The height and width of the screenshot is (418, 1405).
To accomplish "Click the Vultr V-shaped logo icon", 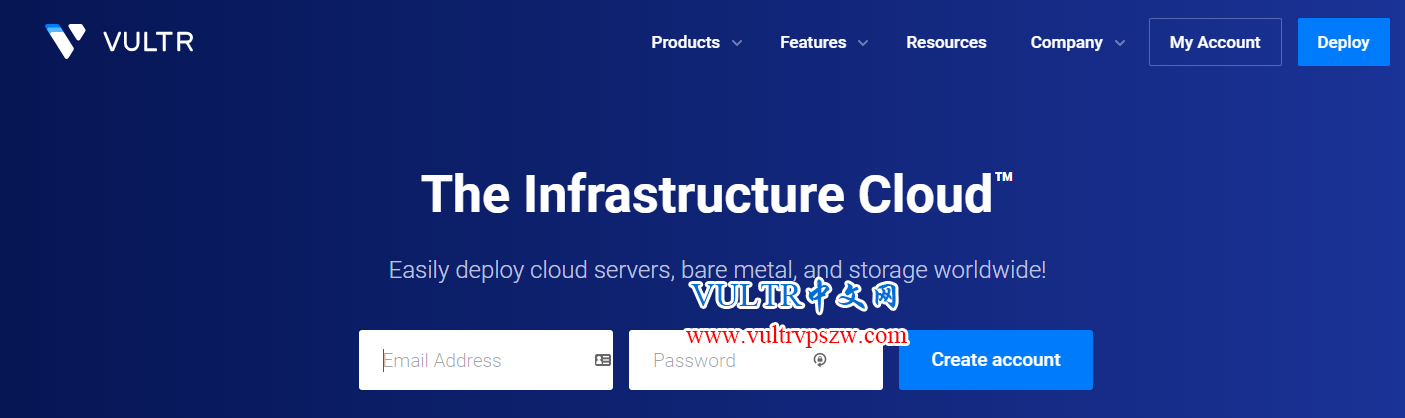I will tap(66, 41).
